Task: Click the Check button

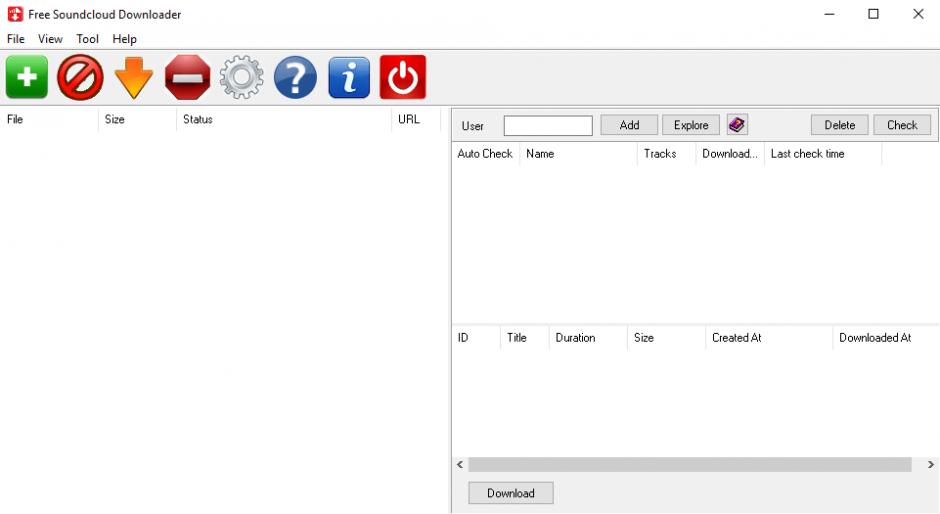Action: pyautogui.click(x=902, y=125)
